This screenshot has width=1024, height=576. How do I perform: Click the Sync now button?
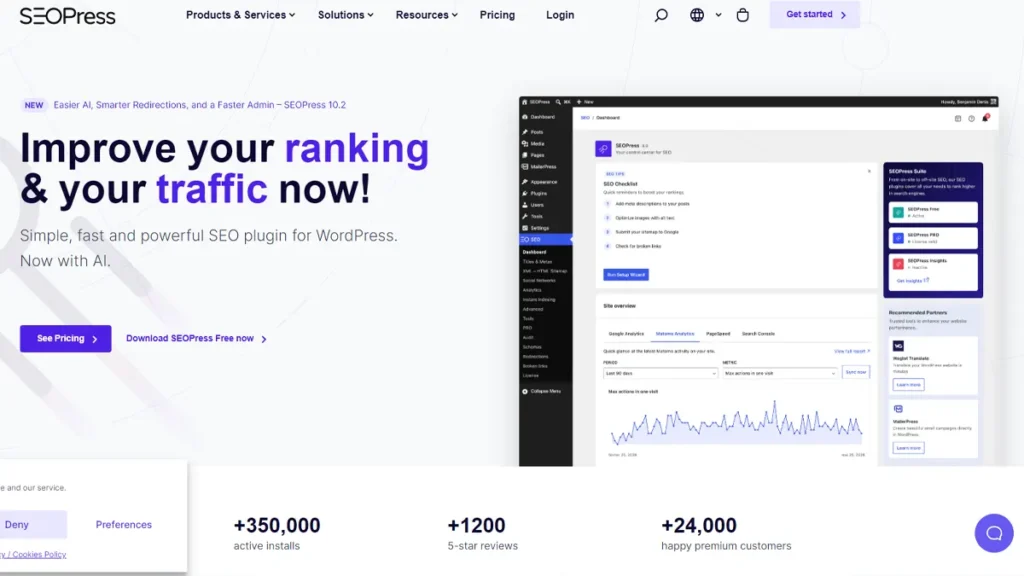pyautogui.click(x=856, y=372)
